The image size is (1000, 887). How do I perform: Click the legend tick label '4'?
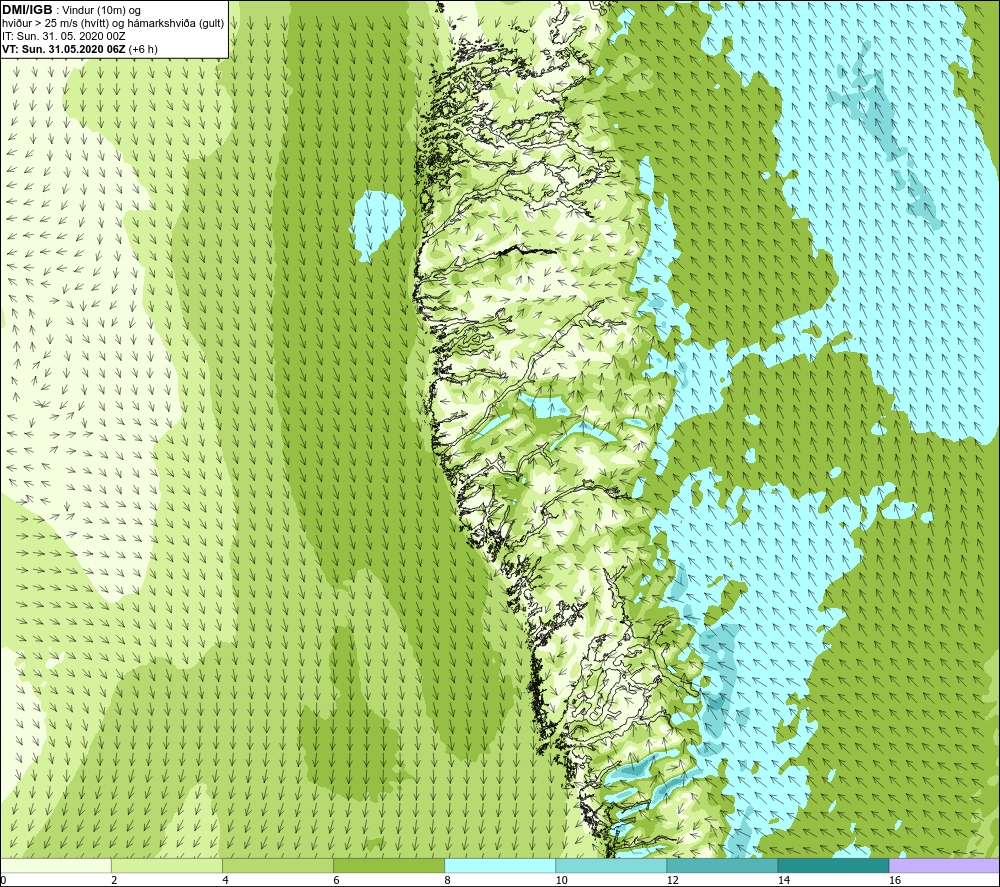(x=225, y=880)
